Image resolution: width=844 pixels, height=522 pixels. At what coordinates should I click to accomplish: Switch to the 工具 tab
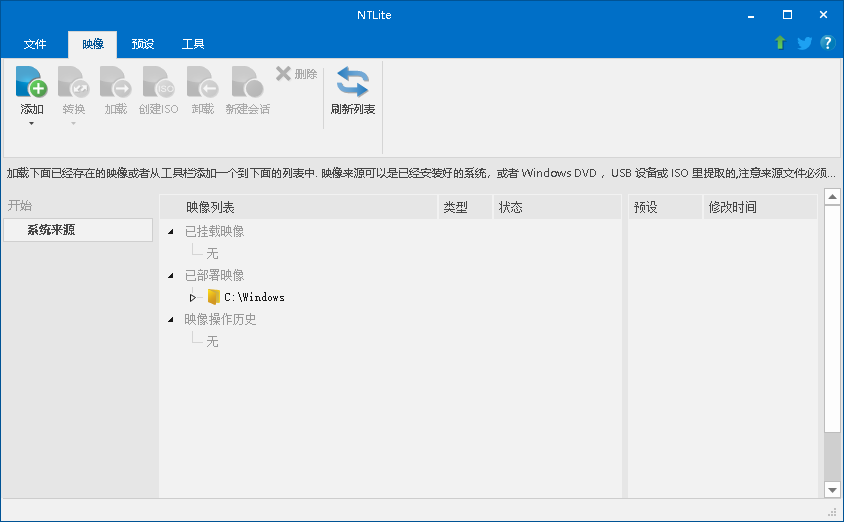[193, 44]
